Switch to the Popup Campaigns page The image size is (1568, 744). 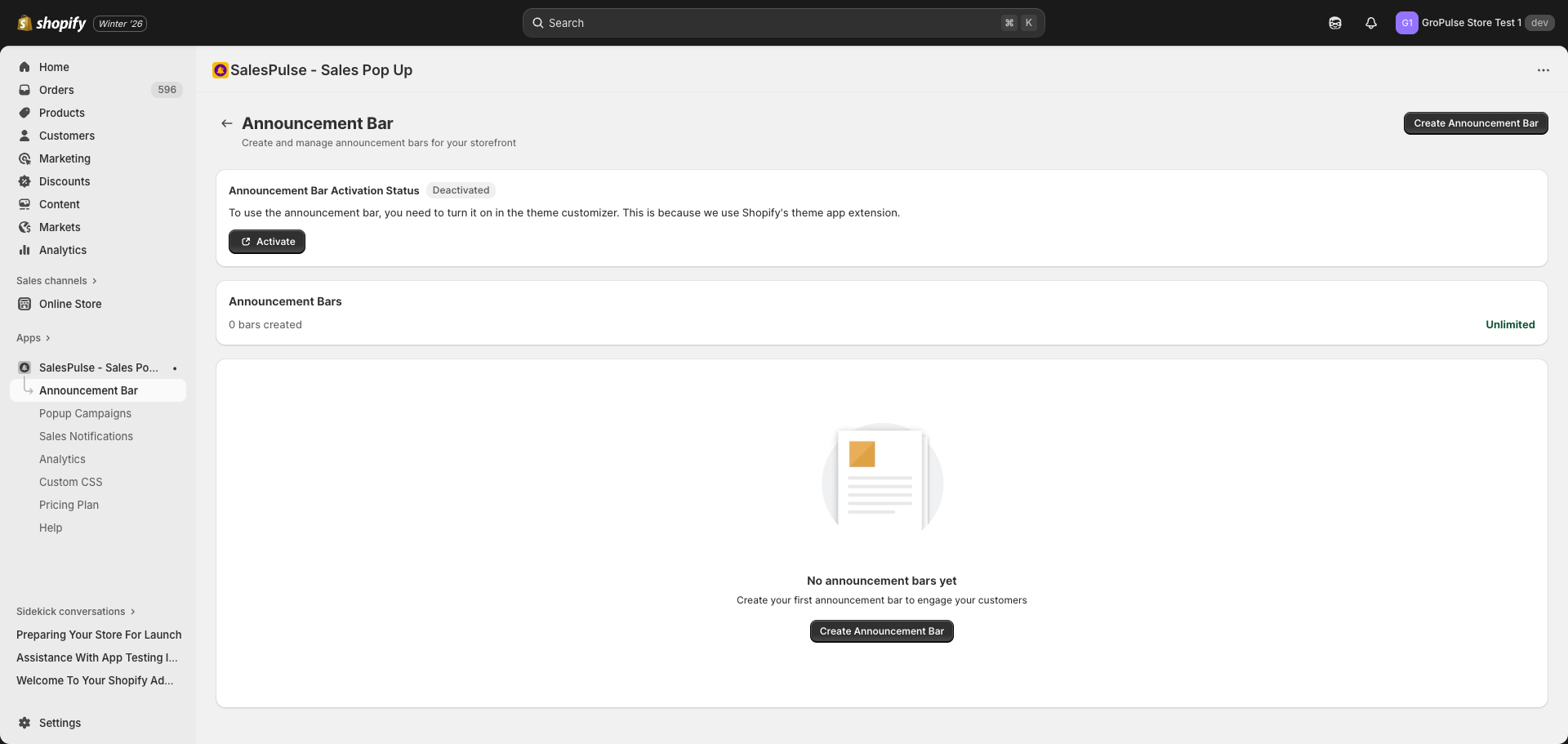coord(85,413)
